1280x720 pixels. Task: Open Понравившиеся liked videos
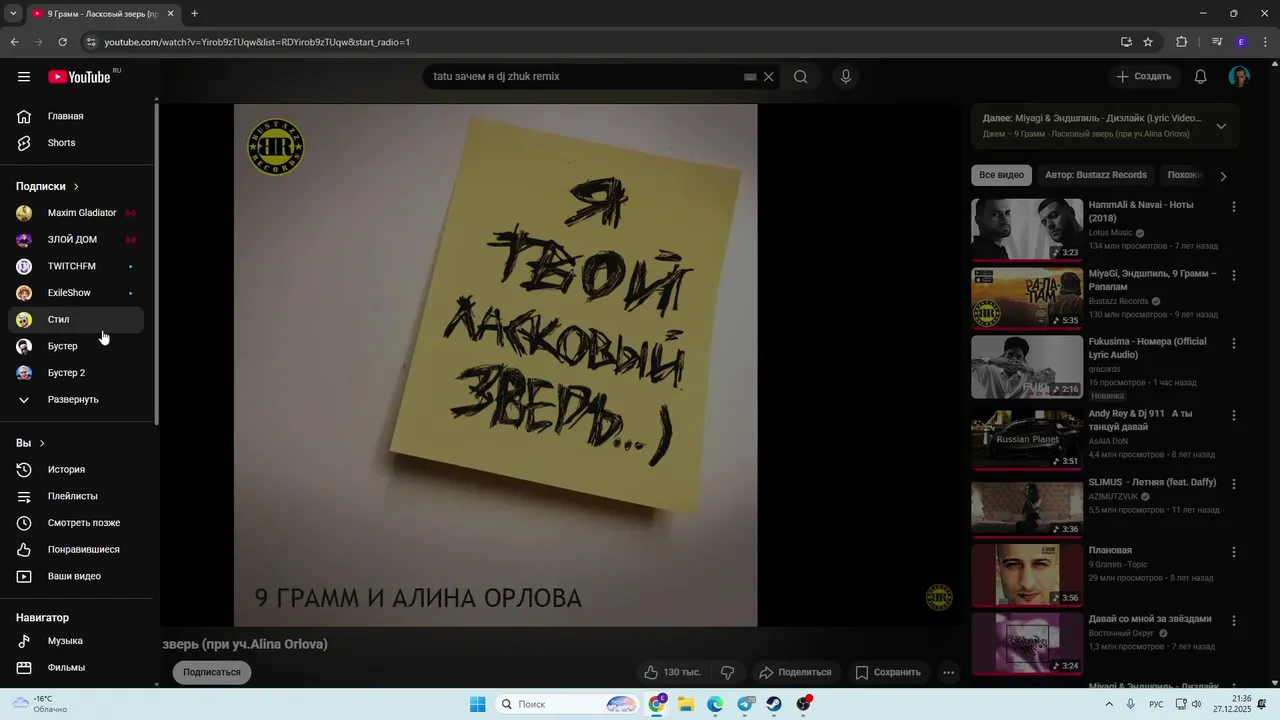pyautogui.click(x=77, y=549)
